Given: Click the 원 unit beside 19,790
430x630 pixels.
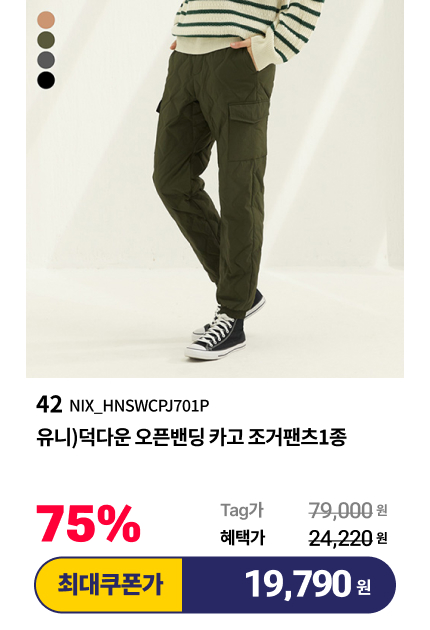Looking at the screenshot, I should click(363, 587).
